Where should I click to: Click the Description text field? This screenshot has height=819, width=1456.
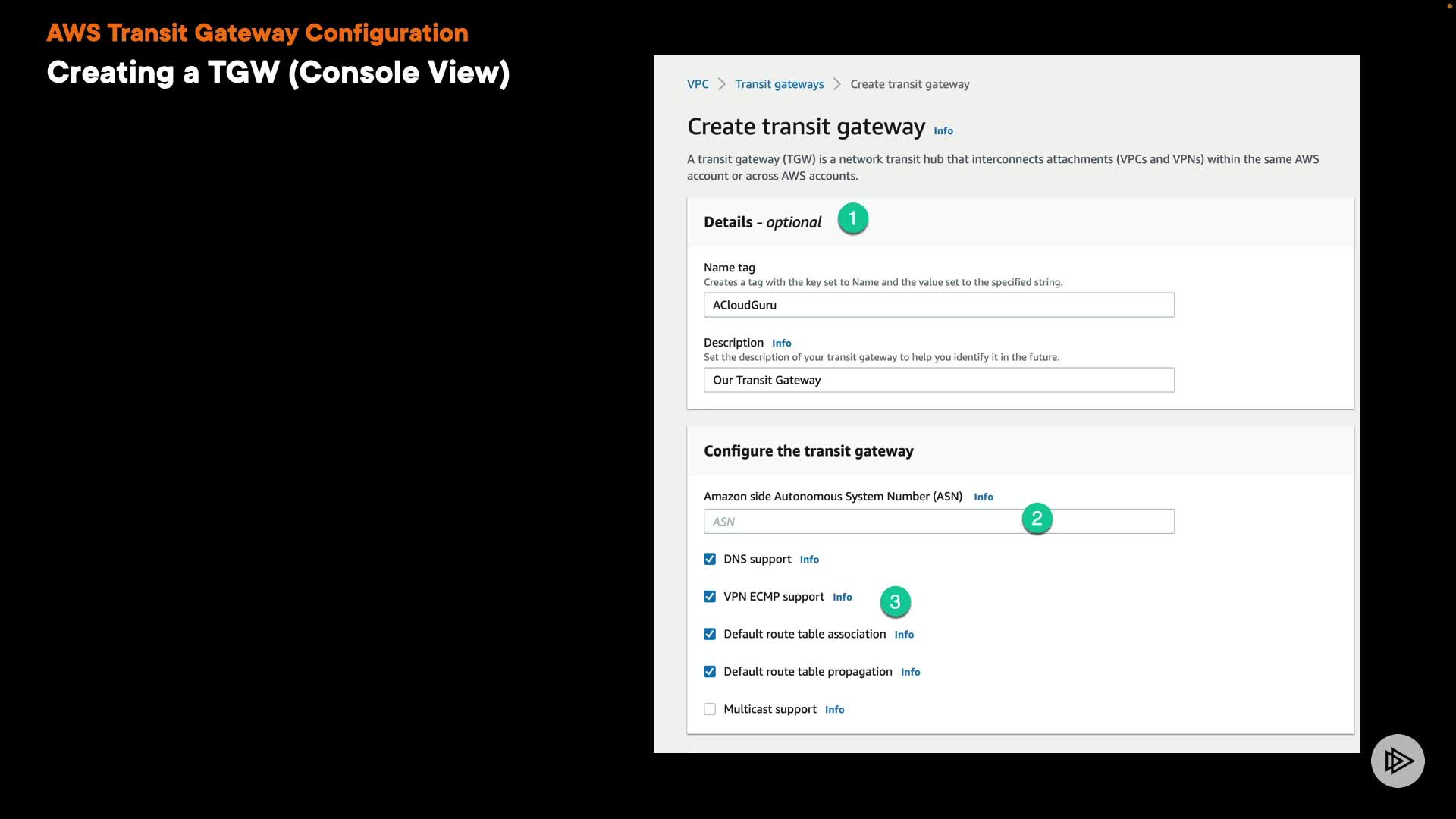click(x=938, y=380)
